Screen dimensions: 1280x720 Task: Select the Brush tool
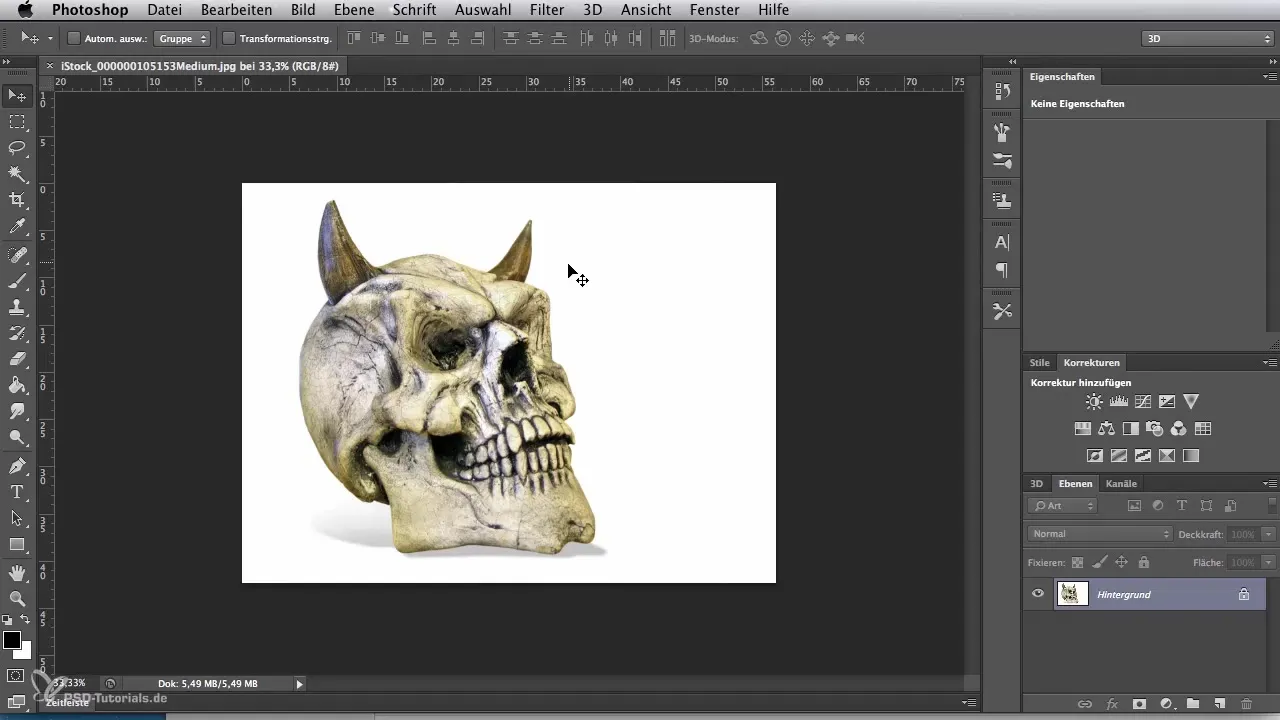click(17, 281)
